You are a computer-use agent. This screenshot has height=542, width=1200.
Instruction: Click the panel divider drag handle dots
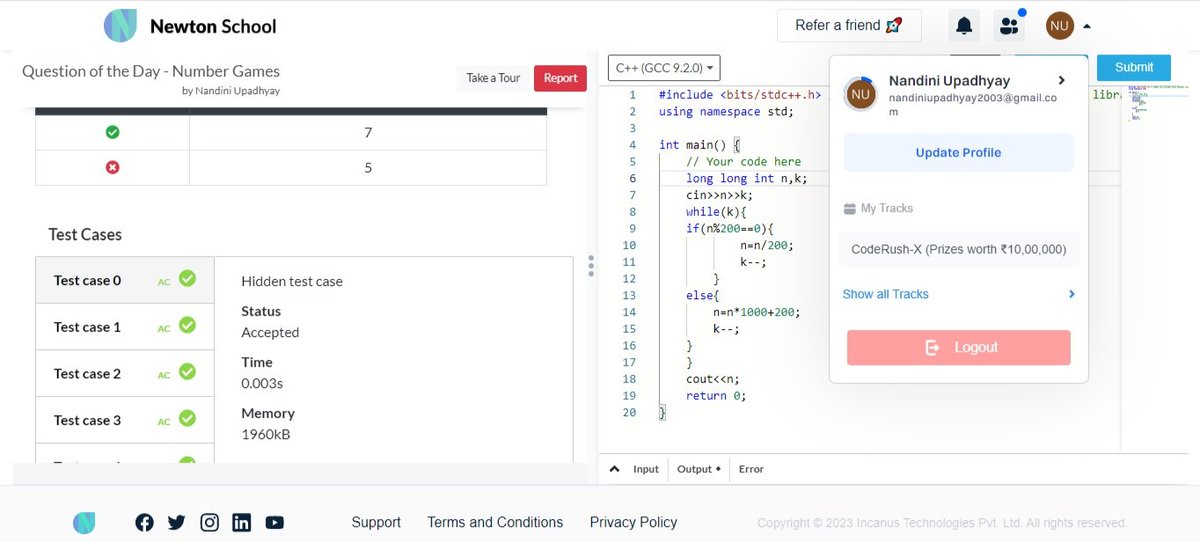pos(591,266)
